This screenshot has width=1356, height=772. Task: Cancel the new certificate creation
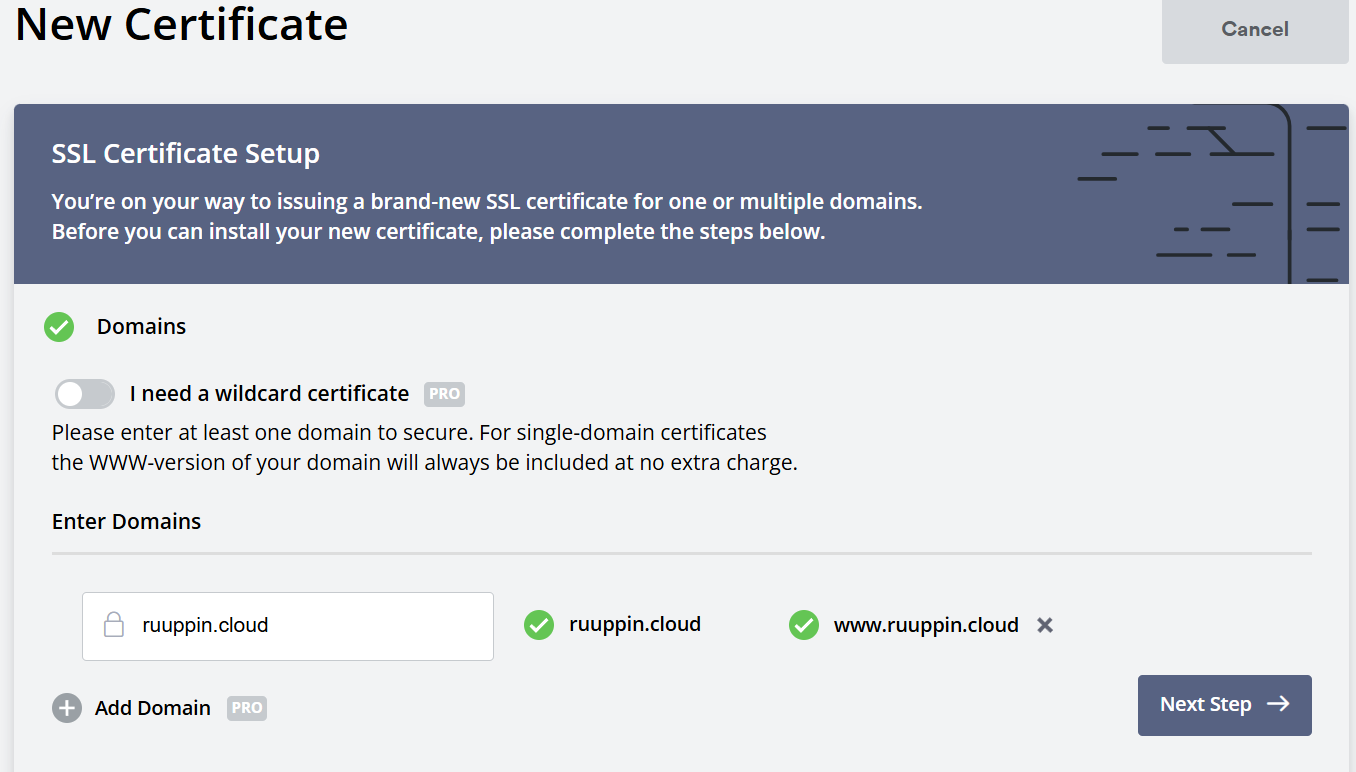coord(1254,29)
